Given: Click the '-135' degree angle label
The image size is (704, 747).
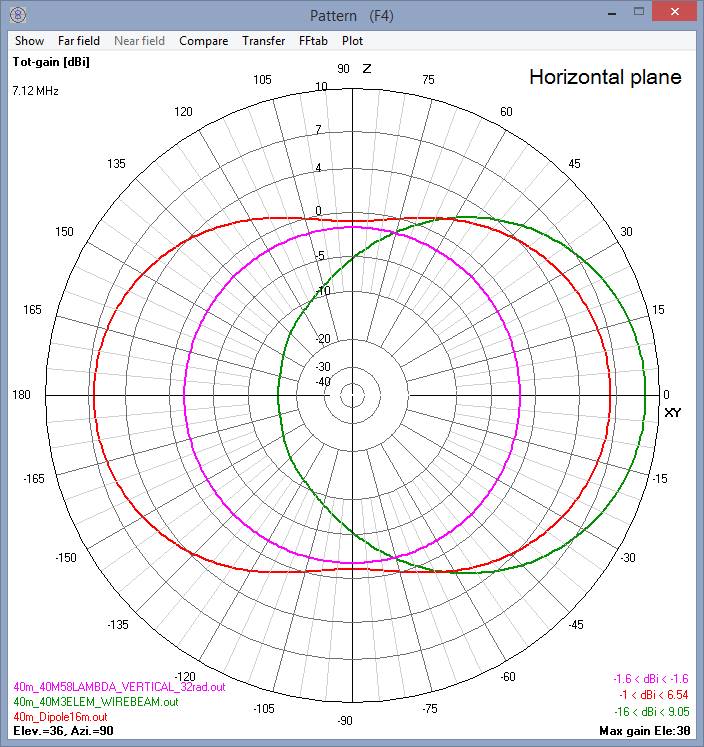Looking at the screenshot, I should pyautogui.click(x=118, y=625).
